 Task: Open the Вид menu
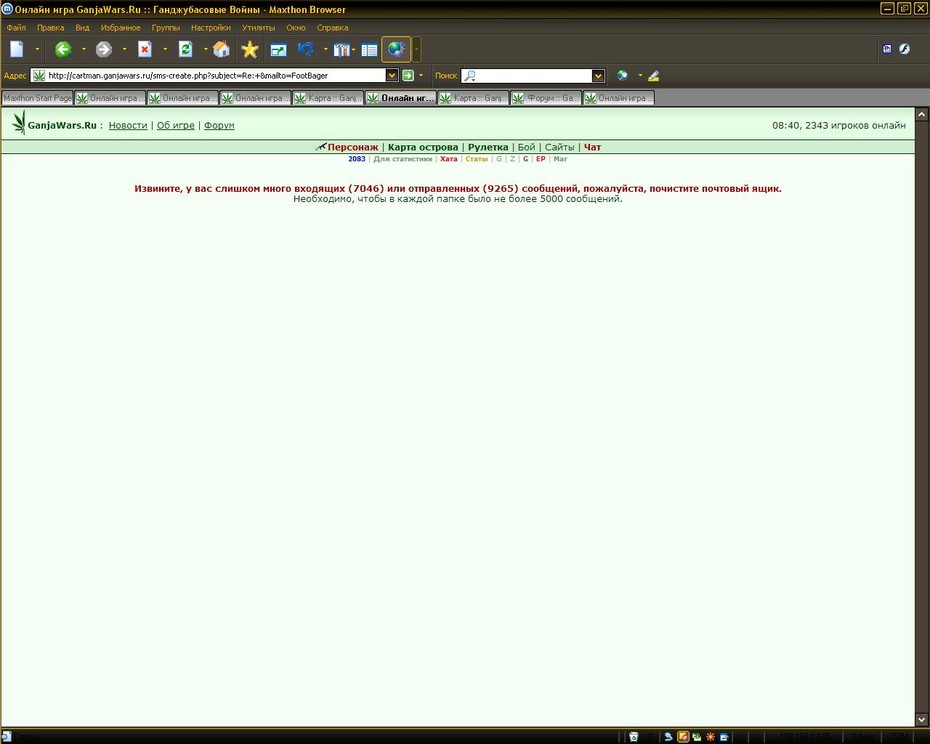82,27
